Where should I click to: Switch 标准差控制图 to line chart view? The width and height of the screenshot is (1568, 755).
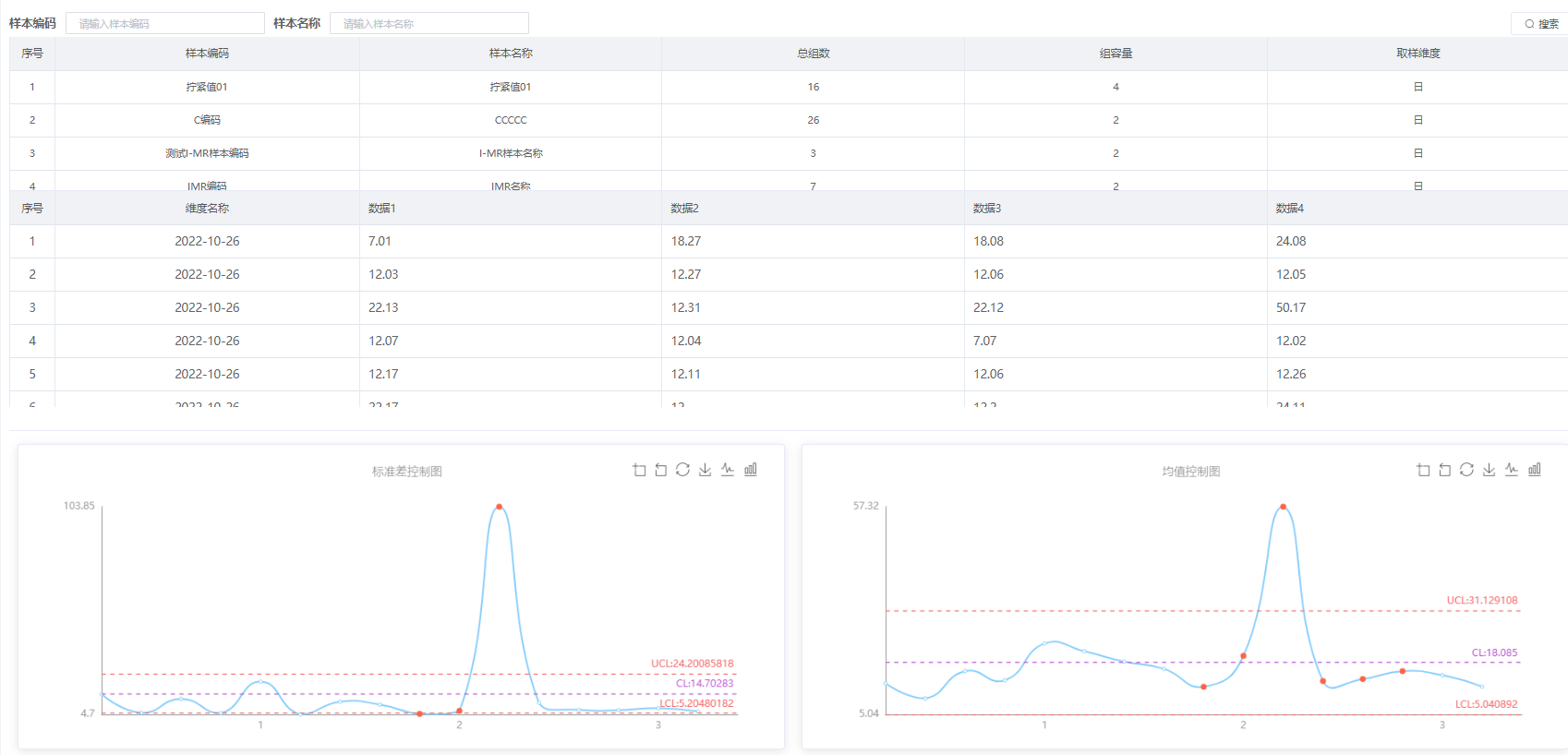[728, 470]
